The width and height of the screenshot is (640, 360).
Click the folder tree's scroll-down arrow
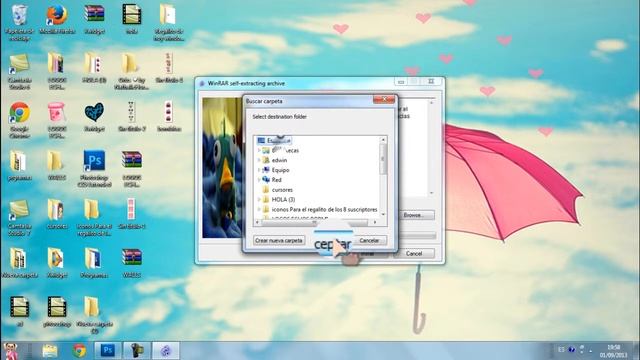[x=383, y=214]
